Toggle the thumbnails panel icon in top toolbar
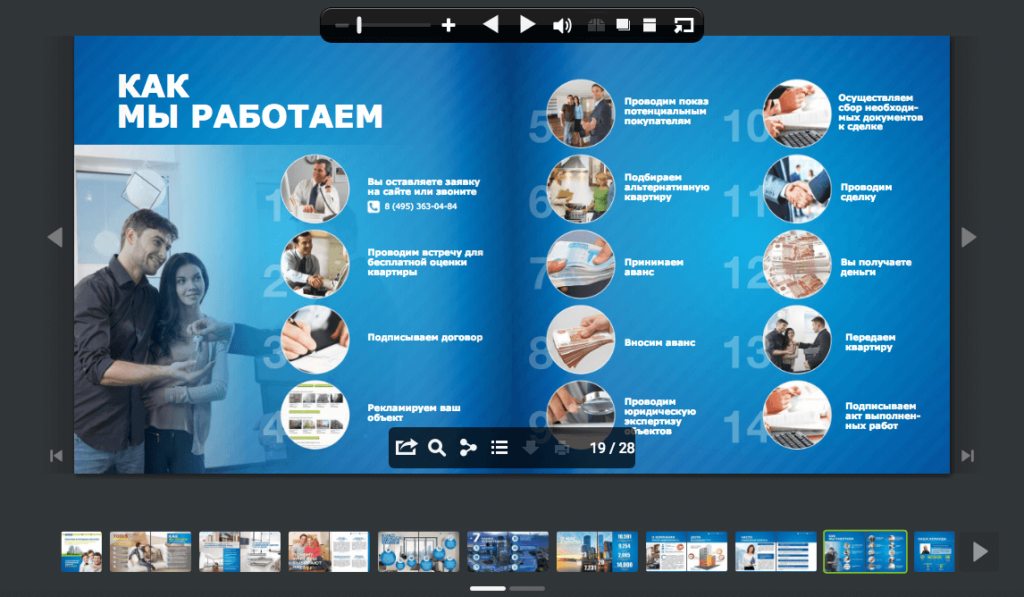Image resolution: width=1024 pixels, height=597 pixels. [649, 25]
